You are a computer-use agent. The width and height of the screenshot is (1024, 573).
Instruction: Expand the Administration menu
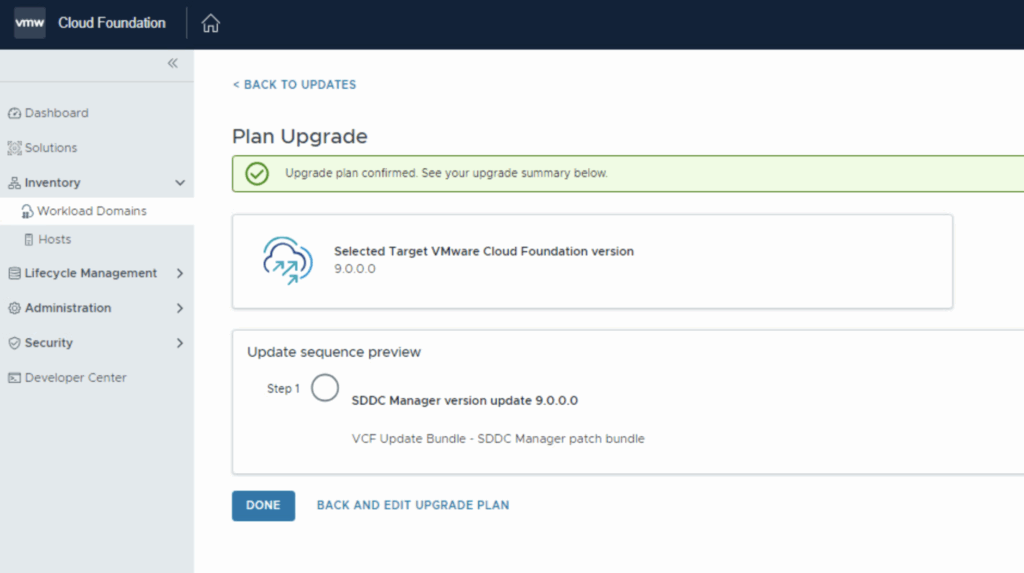click(x=180, y=308)
